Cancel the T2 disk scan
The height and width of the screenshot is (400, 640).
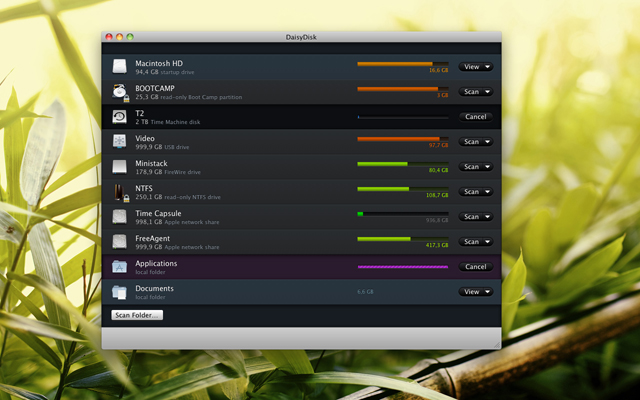(x=476, y=117)
